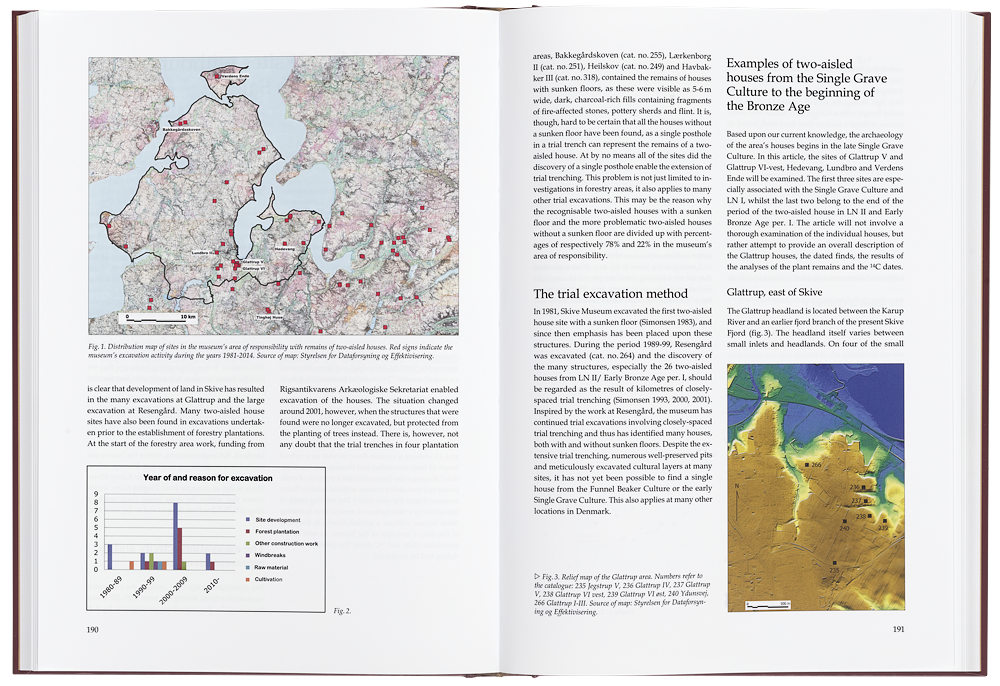
Task: Click the "Glattrup V" map label
Action: (x=253, y=262)
